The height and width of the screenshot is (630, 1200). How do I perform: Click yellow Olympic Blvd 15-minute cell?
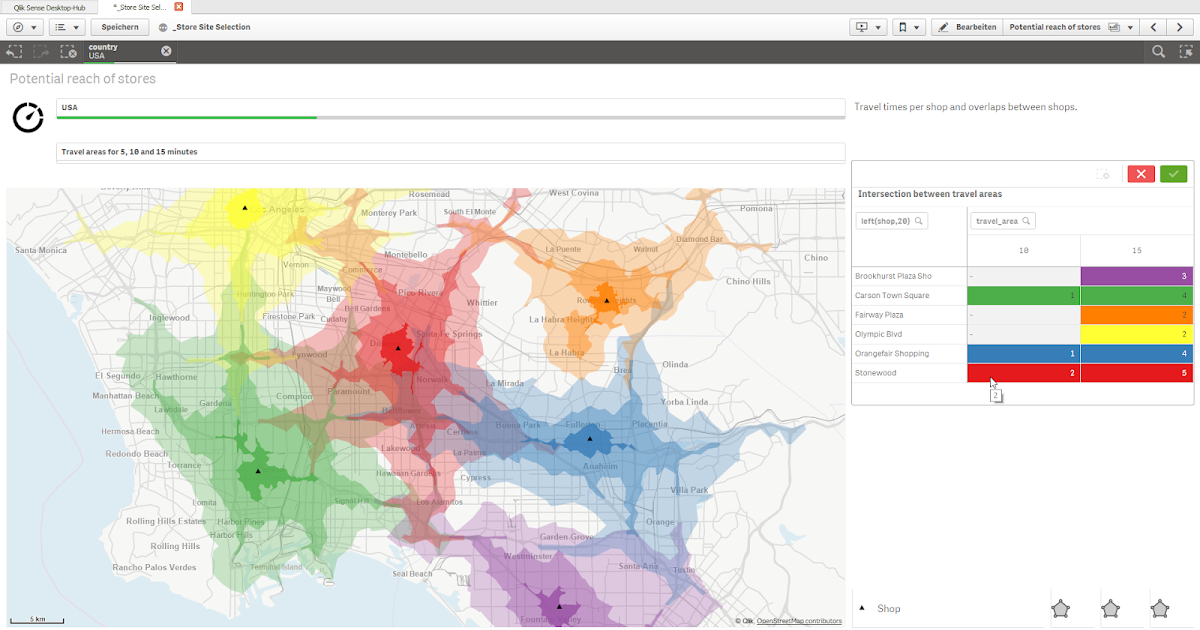pos(1136,334)
